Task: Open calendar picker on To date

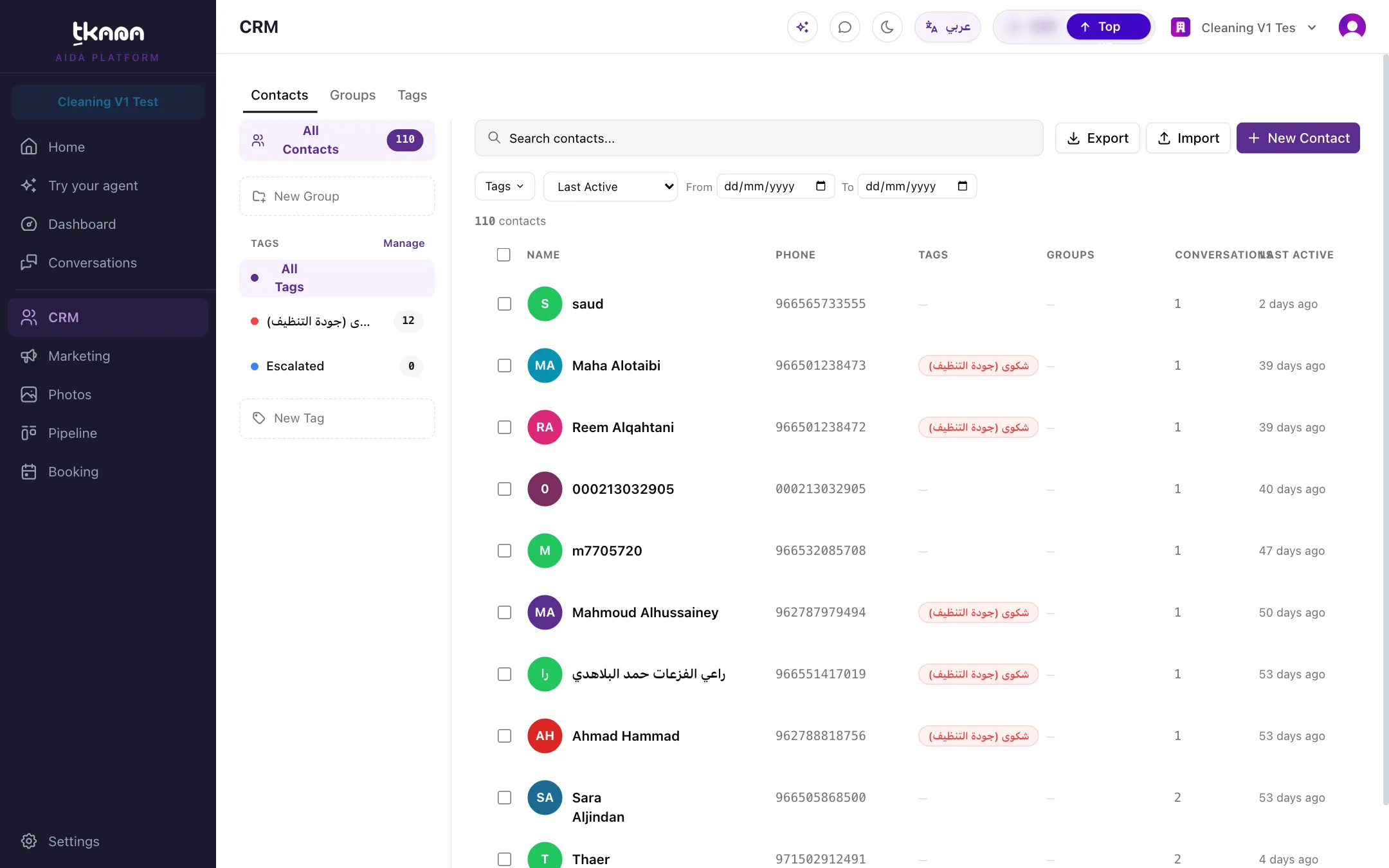Action: click(962, 186)
